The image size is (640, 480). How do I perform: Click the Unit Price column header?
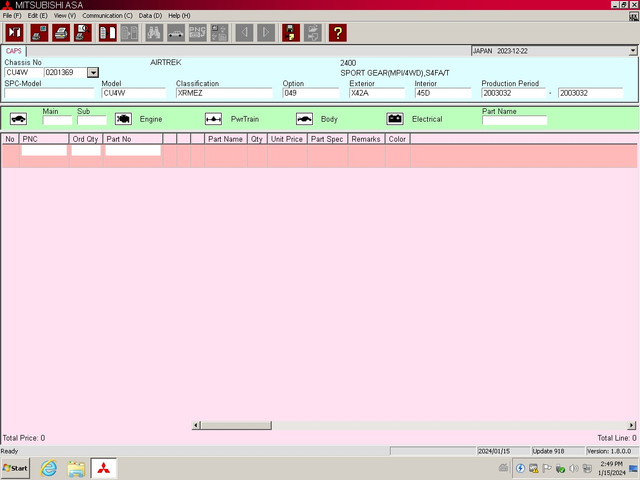pos(287,139)
